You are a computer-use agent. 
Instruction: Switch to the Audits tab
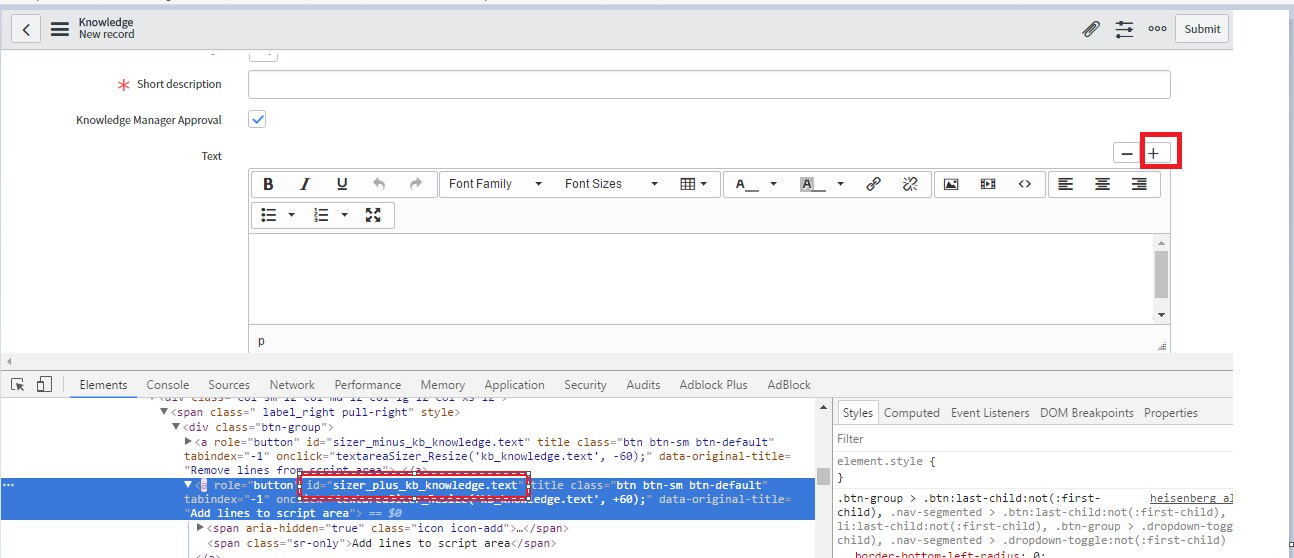click(643, 385)
